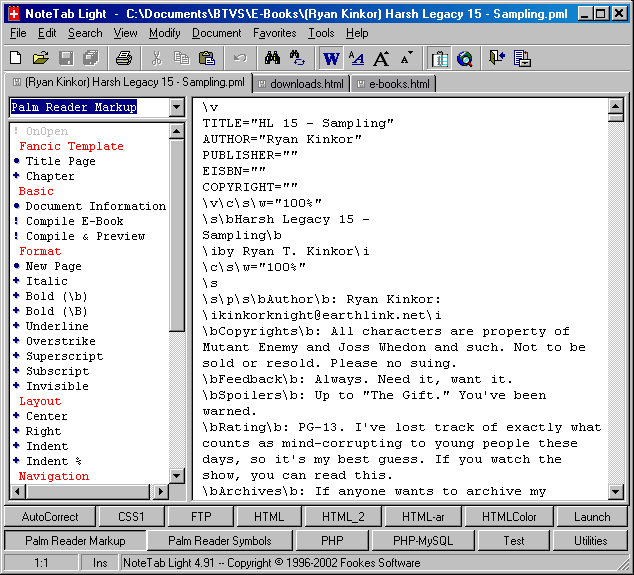Click the clip list scroll up arrow
This screenshot has width=634, height=575.
pos(176,131)
